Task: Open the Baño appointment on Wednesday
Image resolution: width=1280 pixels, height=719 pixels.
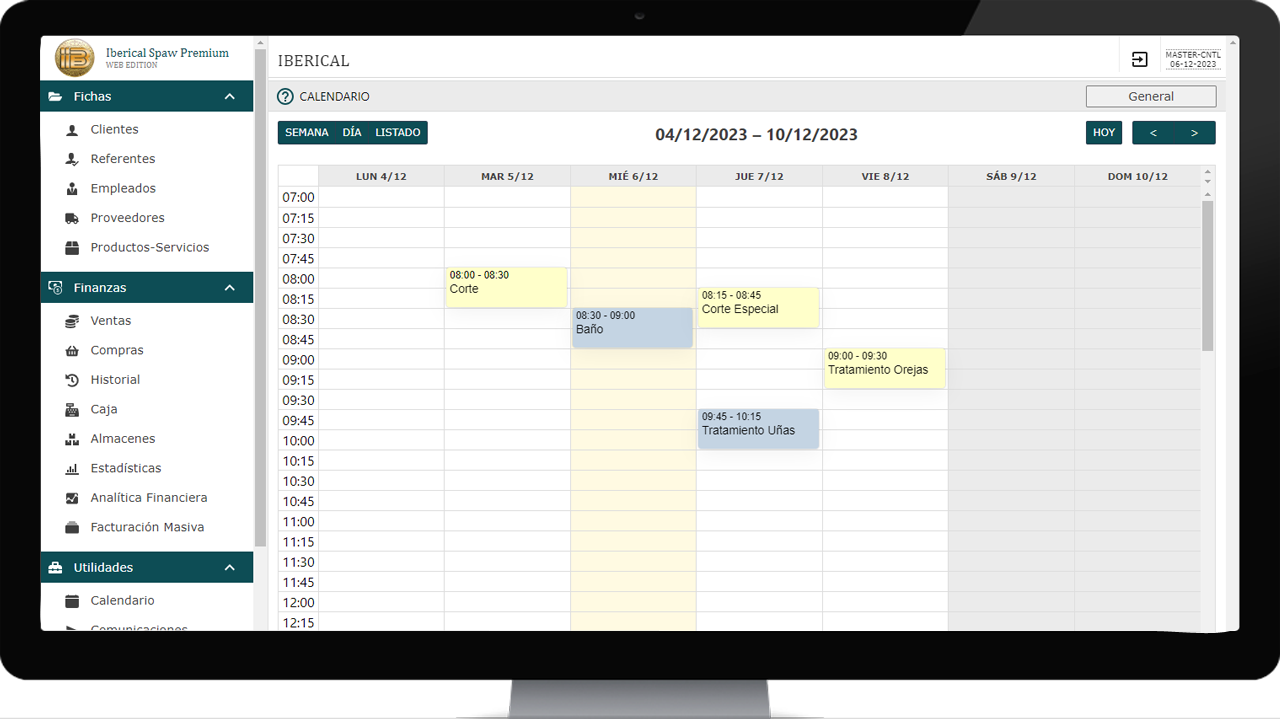Action: coord(632,328)
